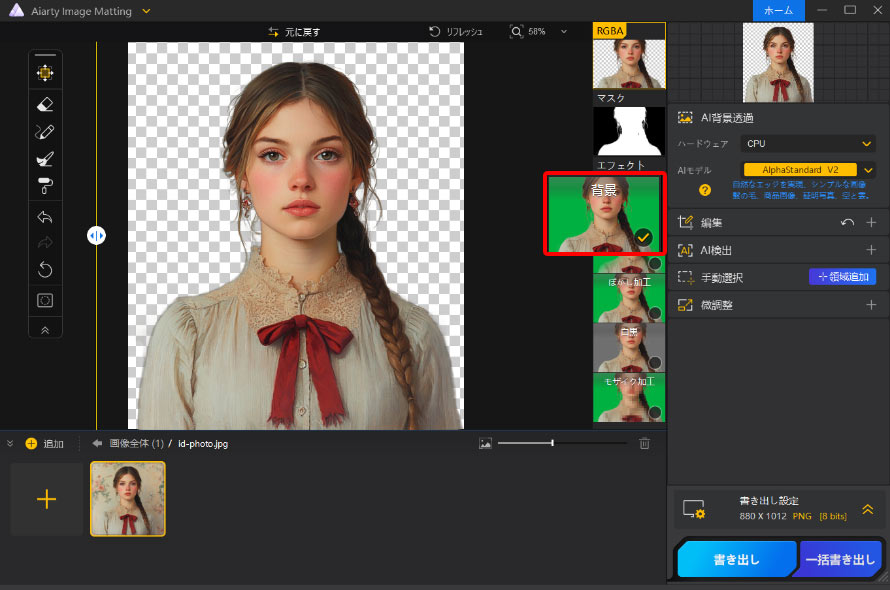Open the AIモデル AlphaStandard V2 dropdown
890x590 pixels.
coord(808,170)
